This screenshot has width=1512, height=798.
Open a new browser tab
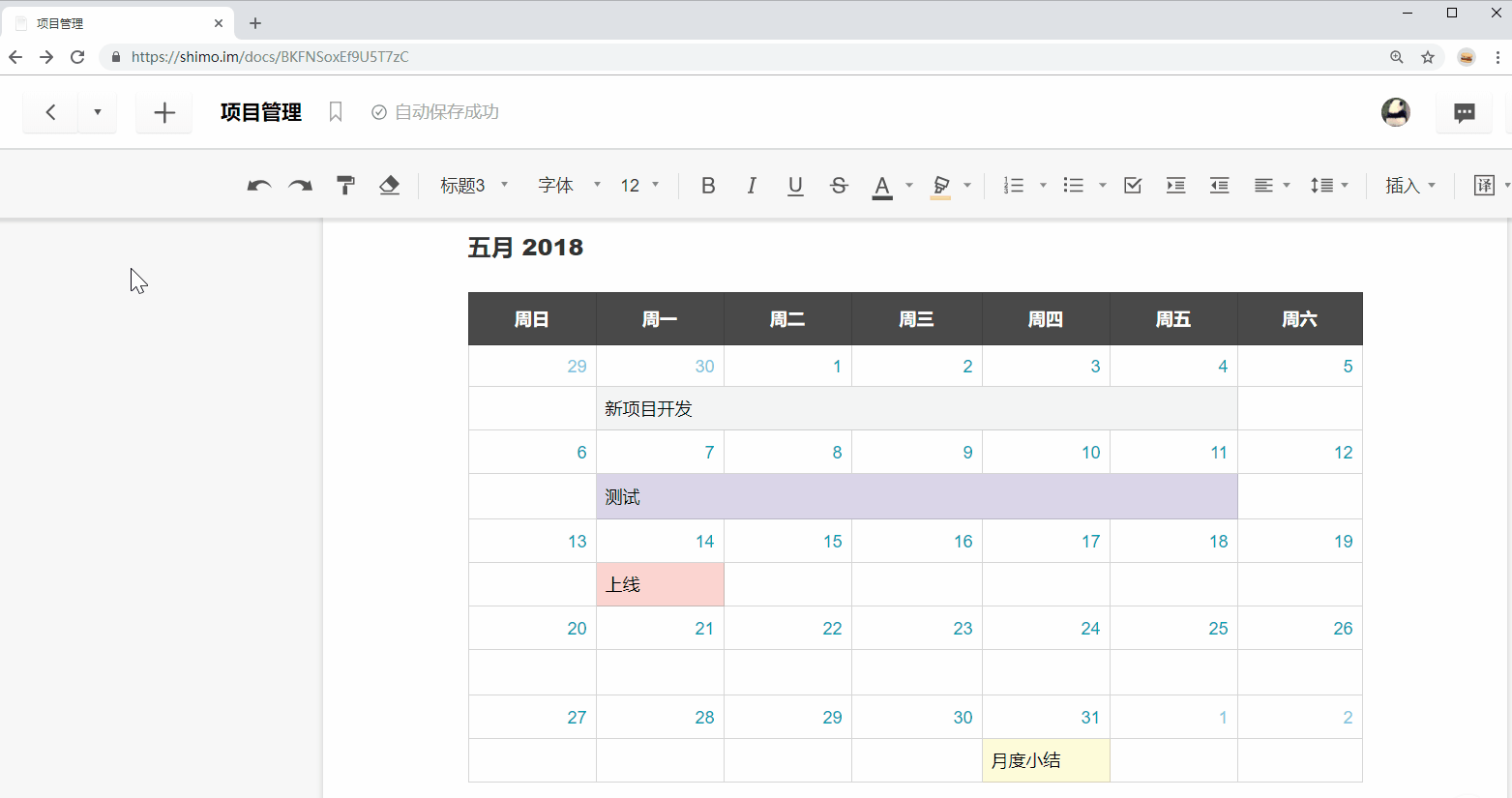[x=255, y=23]
